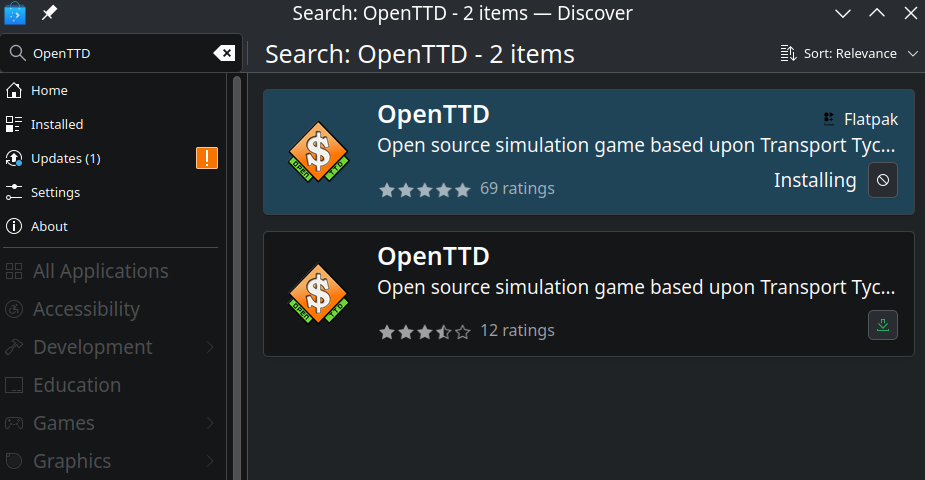Click the five-star rating of first OpenTTD
The height and width of the screenshot is (480, 925).
pos(425,190)
